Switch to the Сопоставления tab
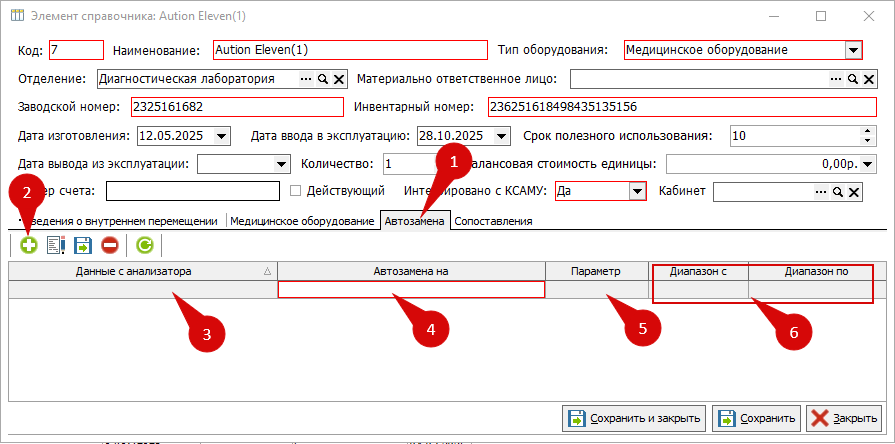895x444 pixels. coord(494,221)
